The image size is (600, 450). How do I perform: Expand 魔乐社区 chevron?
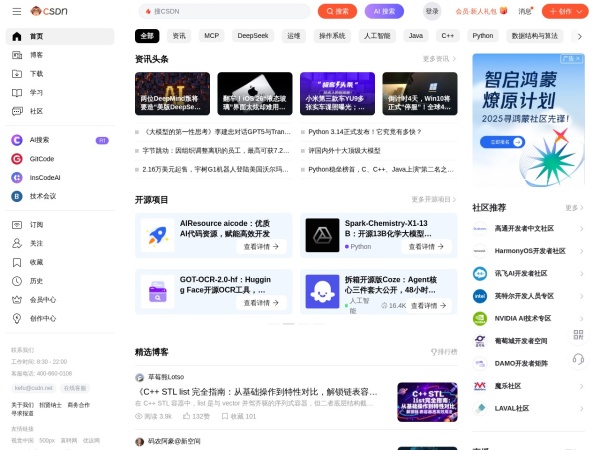(x=581, y=386)
